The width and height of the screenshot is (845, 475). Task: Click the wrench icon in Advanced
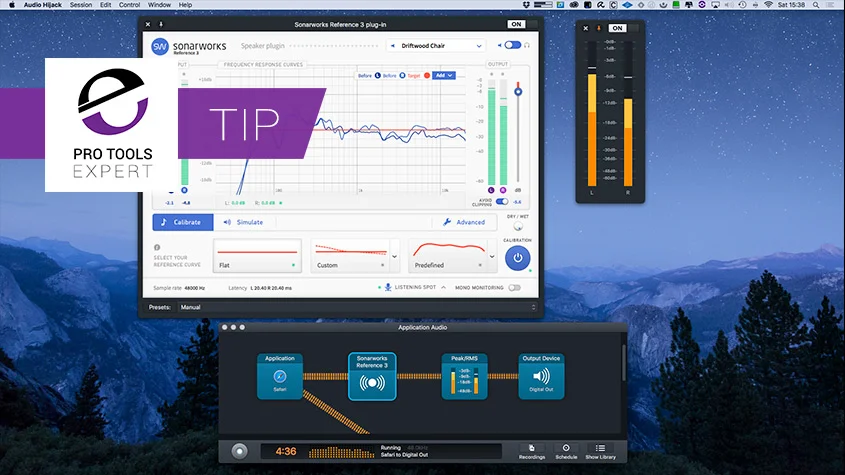447,222
